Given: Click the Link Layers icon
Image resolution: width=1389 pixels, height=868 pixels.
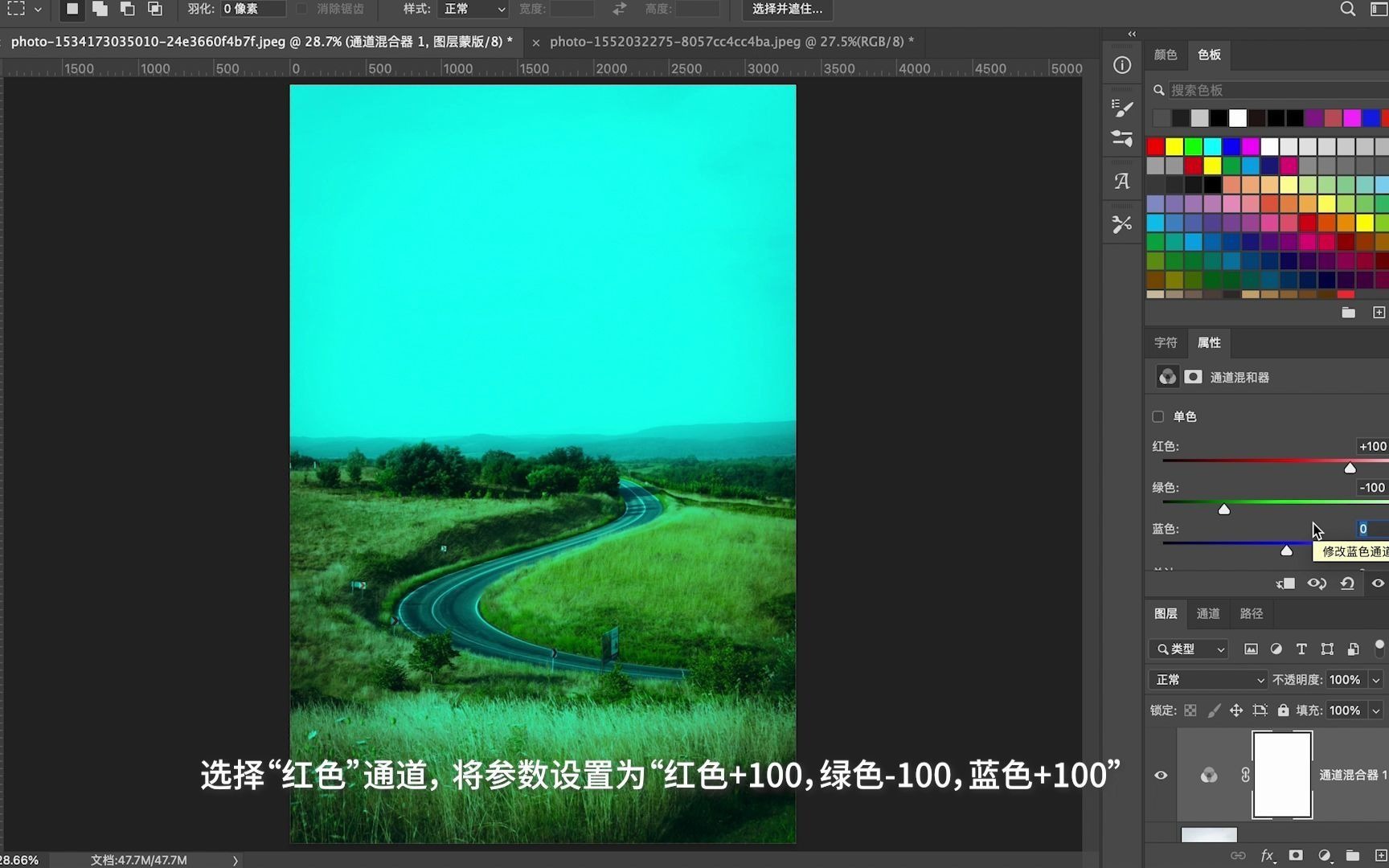Looking at the screenshot, I should (x=1238, y=855).
